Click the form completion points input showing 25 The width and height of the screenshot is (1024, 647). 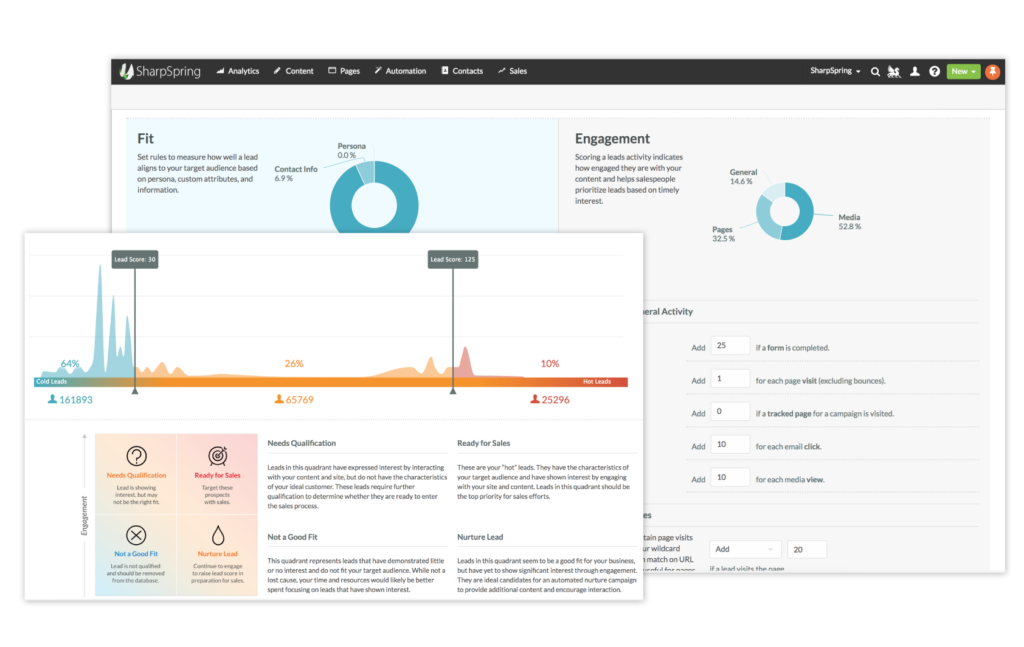pyautogui.click(x=730, y=345)
